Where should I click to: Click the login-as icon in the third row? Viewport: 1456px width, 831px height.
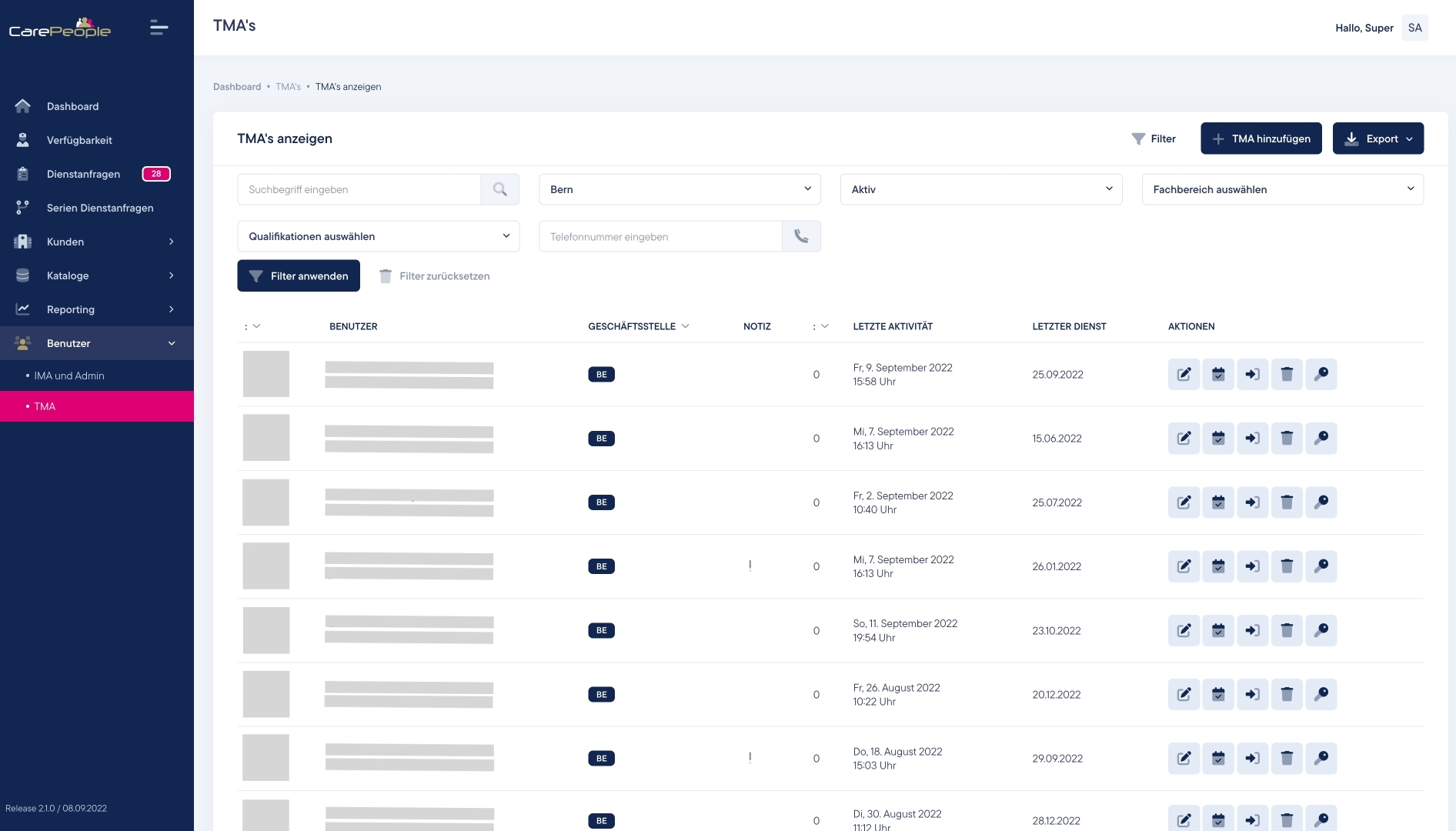1252,502
